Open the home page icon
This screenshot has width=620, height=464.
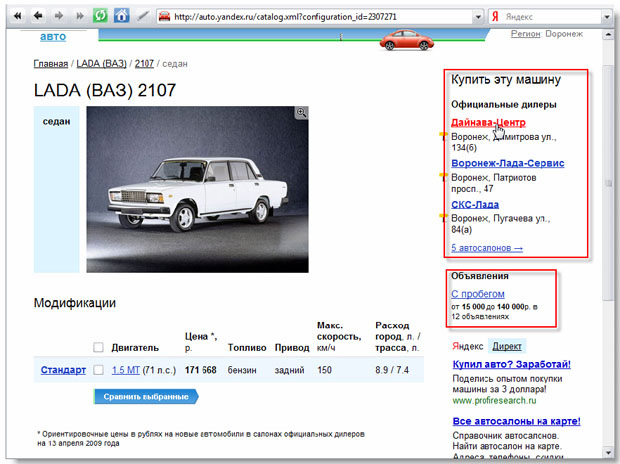(121, 16)
